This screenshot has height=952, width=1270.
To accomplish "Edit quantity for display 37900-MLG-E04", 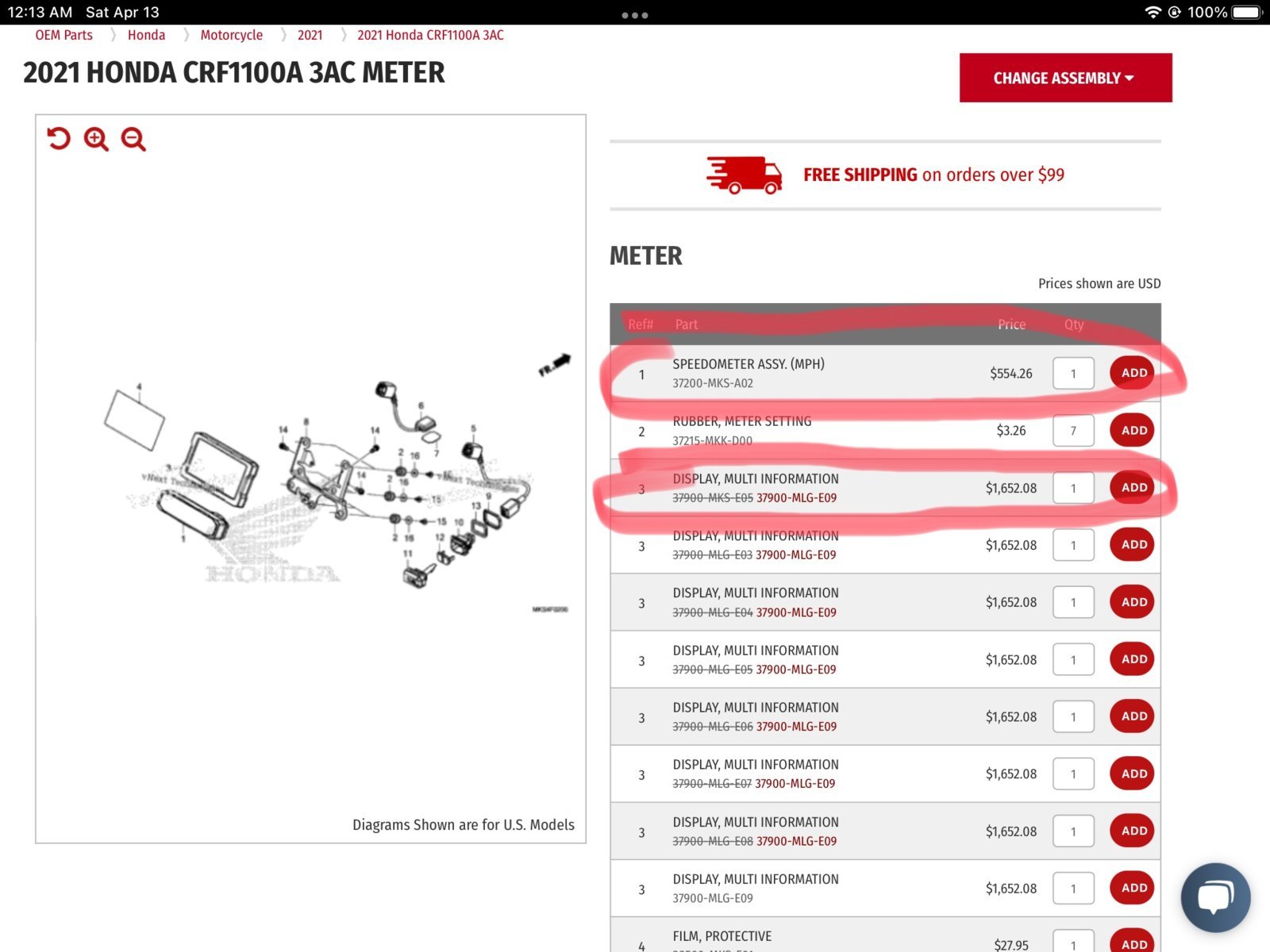I will (x=1073, y=602).
